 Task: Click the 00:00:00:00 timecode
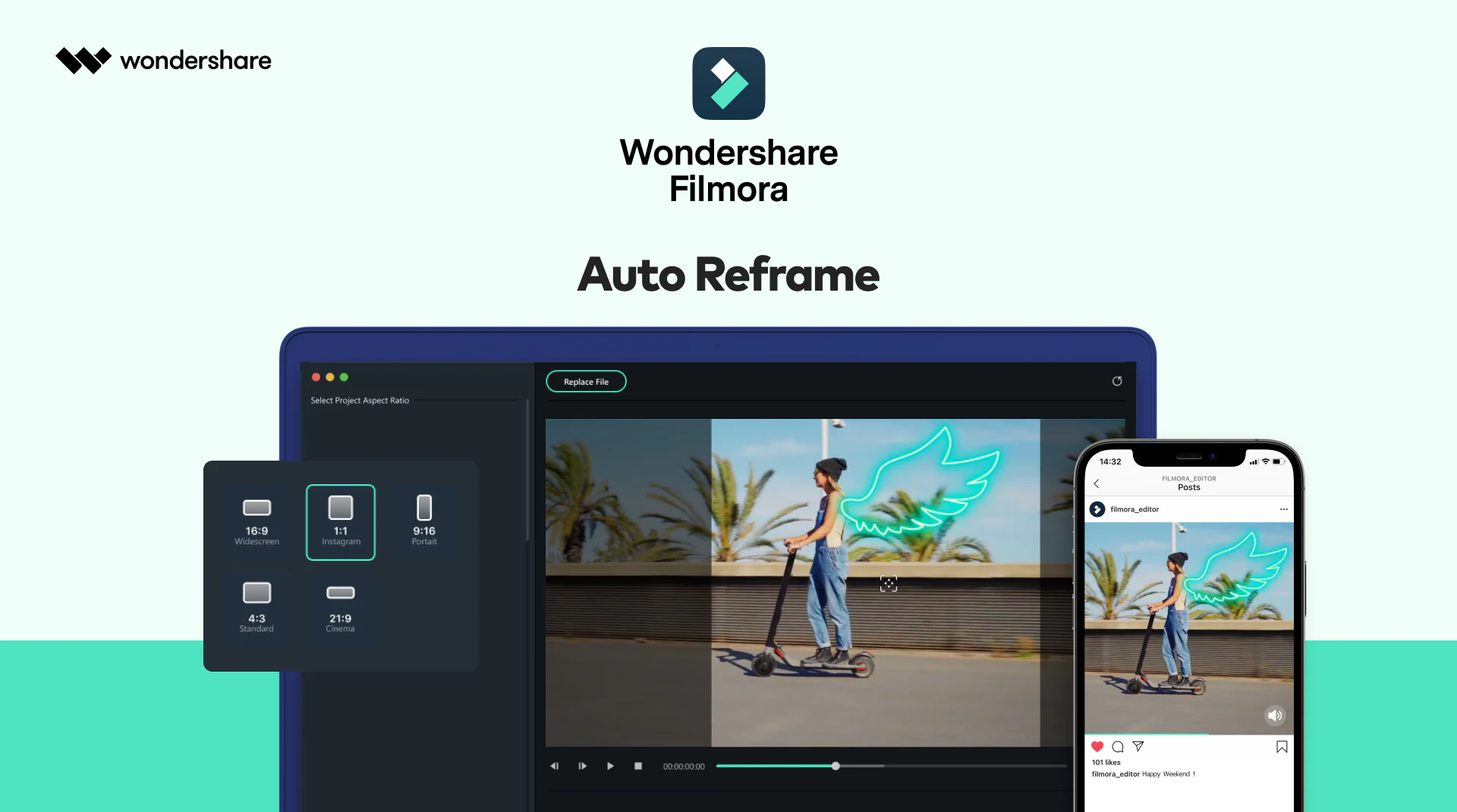pos(684,766)
